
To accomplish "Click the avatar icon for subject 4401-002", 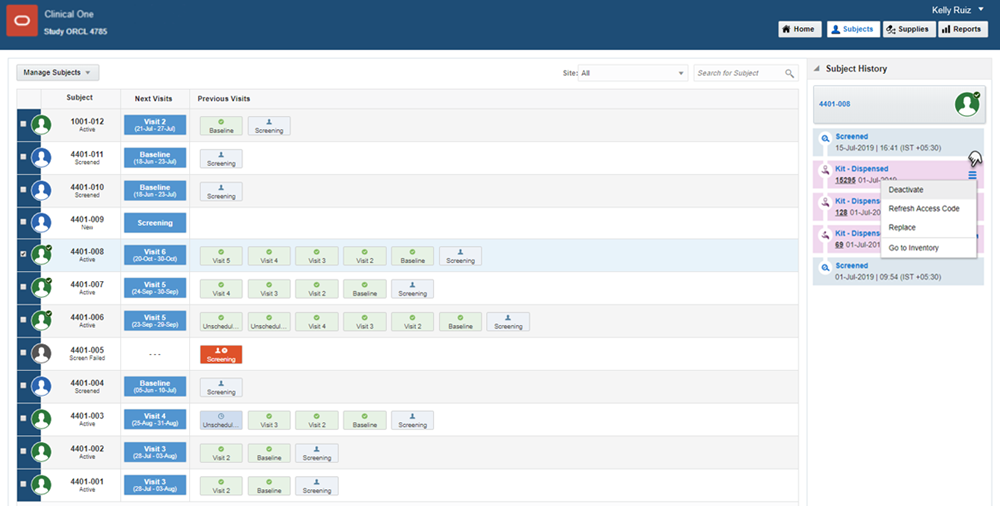I will [41, 452].
